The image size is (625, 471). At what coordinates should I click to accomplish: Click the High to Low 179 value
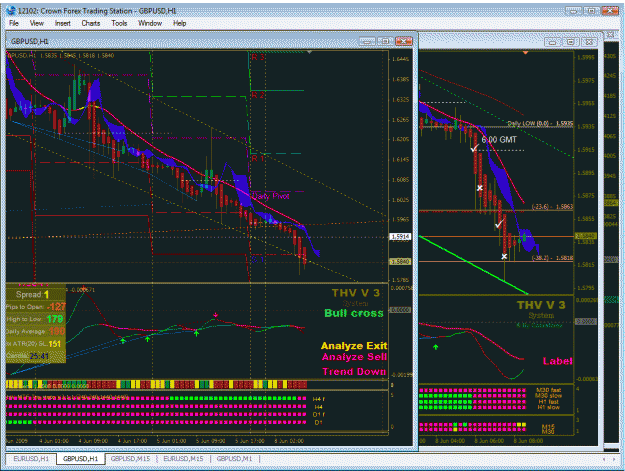(55, 319)
